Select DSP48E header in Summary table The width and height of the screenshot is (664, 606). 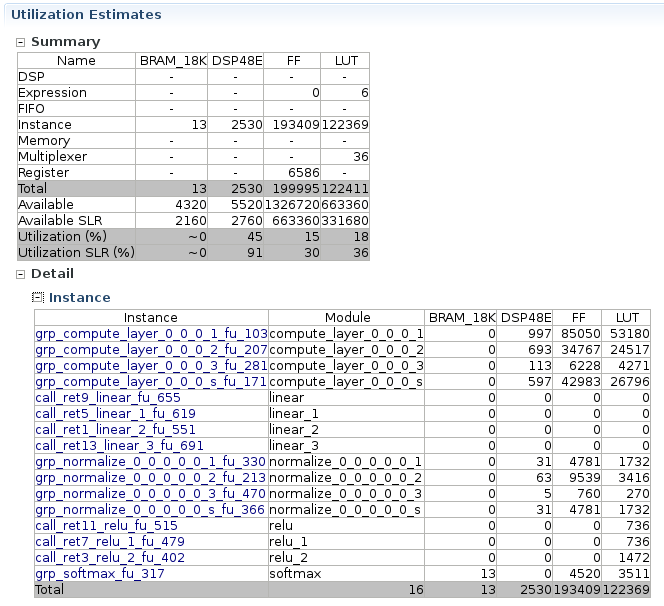coord(237,61)
